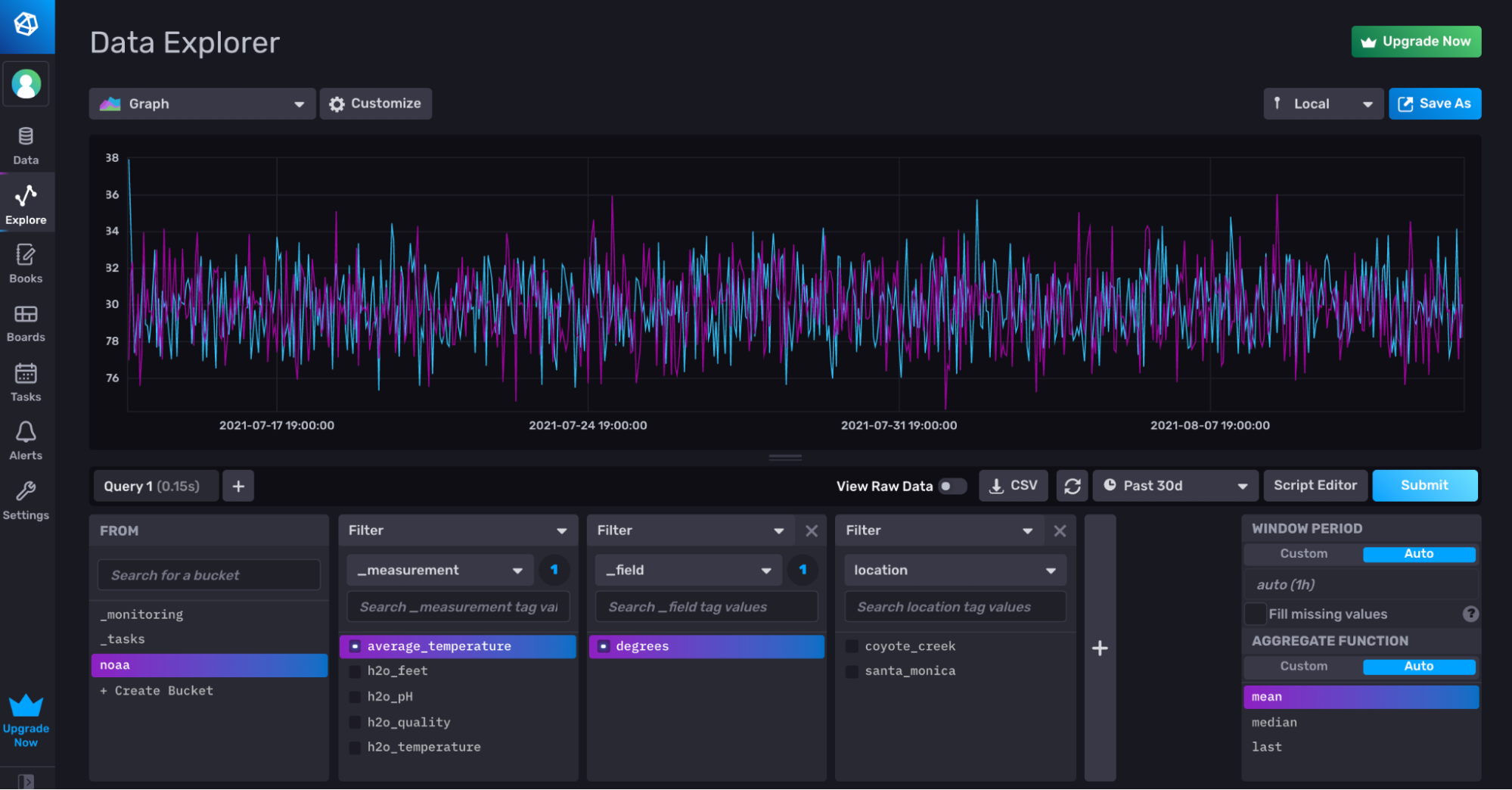
Task: Switch Window Period to Custom
Action: click(x=1303, y=554)
